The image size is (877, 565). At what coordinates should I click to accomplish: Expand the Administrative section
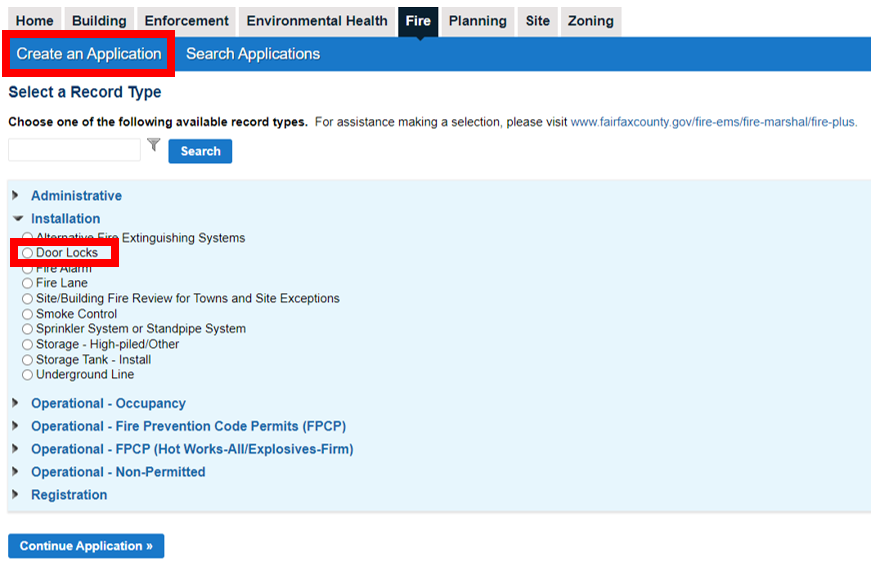(76, 196)
